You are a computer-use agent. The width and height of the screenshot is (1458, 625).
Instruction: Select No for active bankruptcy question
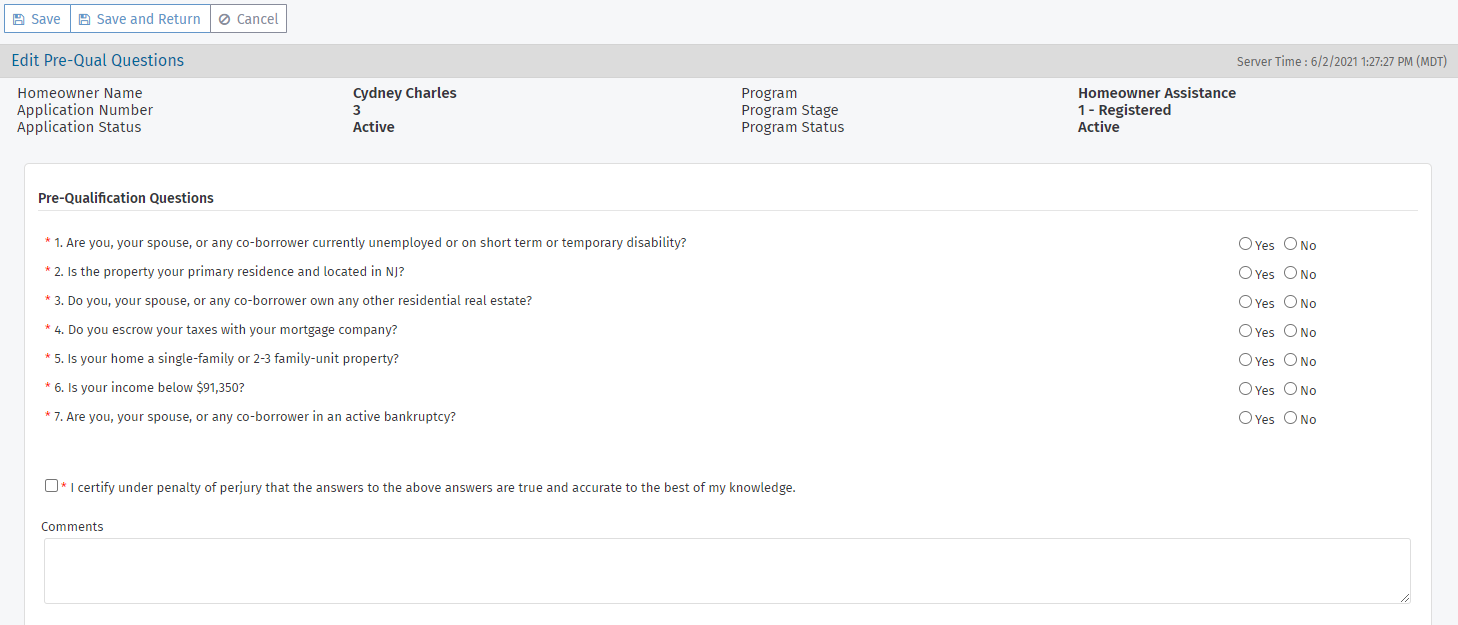point(1290,418)
